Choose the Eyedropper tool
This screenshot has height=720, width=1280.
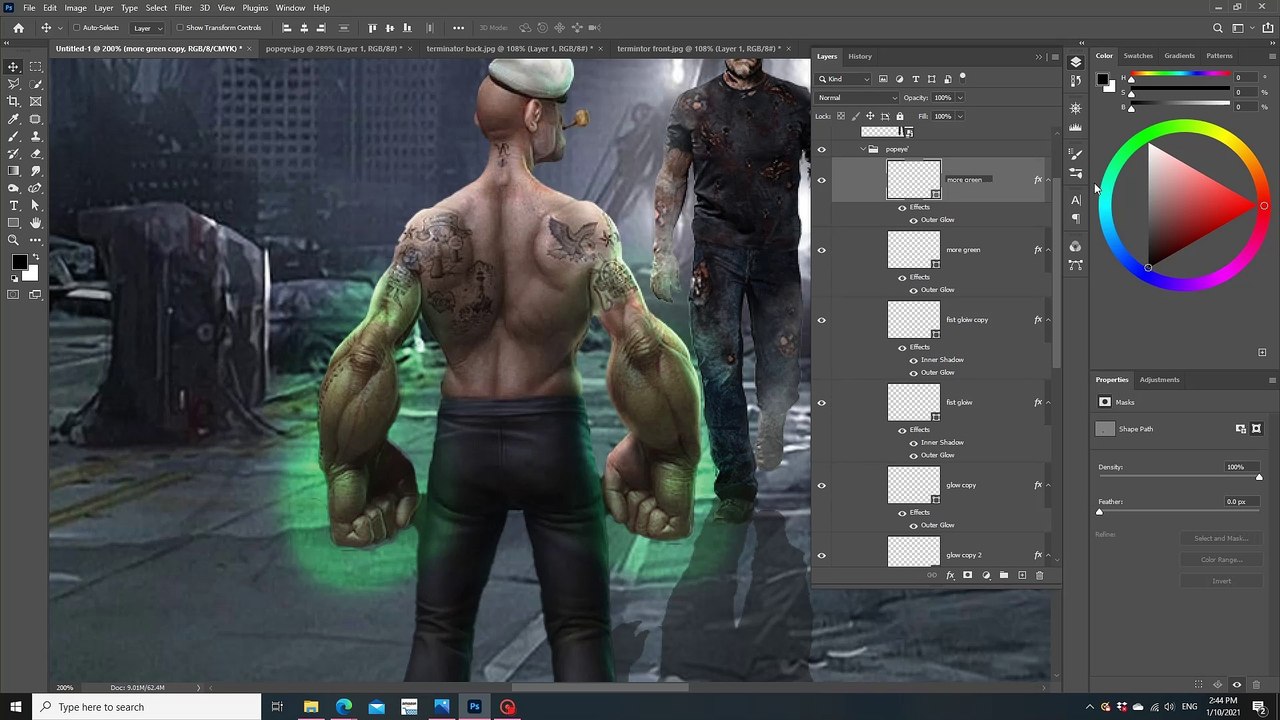click(14, 119)
